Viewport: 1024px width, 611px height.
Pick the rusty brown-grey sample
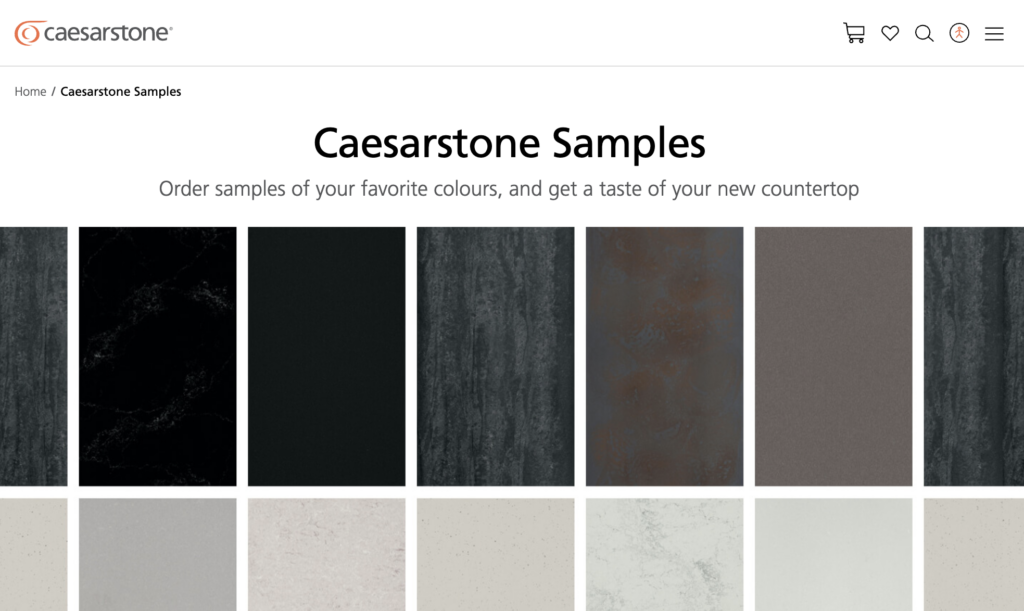(665, 356)
